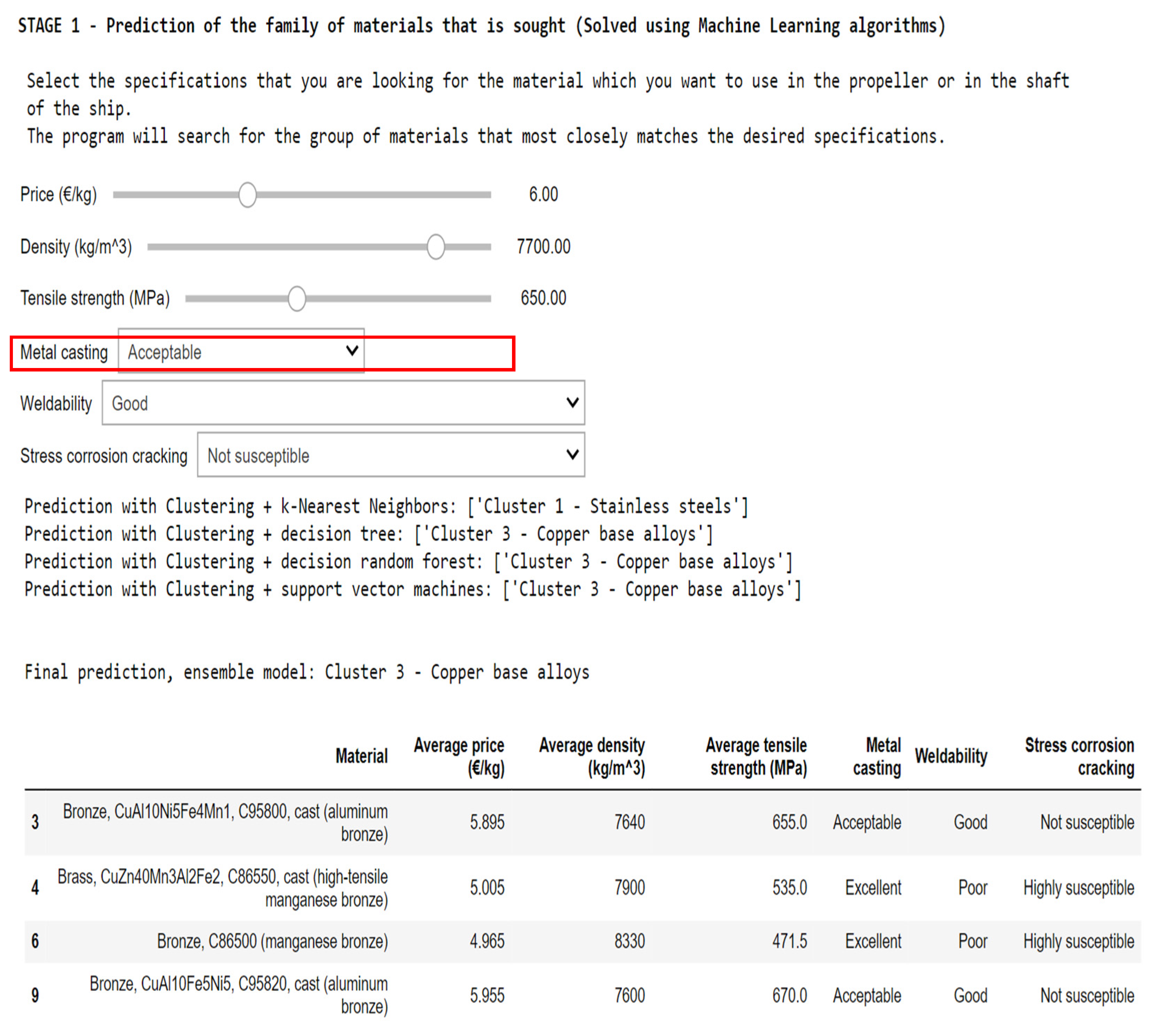The width and height of the screenshot is (1152, 1036).
Task: Click the price value 6.00 readout
Action: click(543, 195)
